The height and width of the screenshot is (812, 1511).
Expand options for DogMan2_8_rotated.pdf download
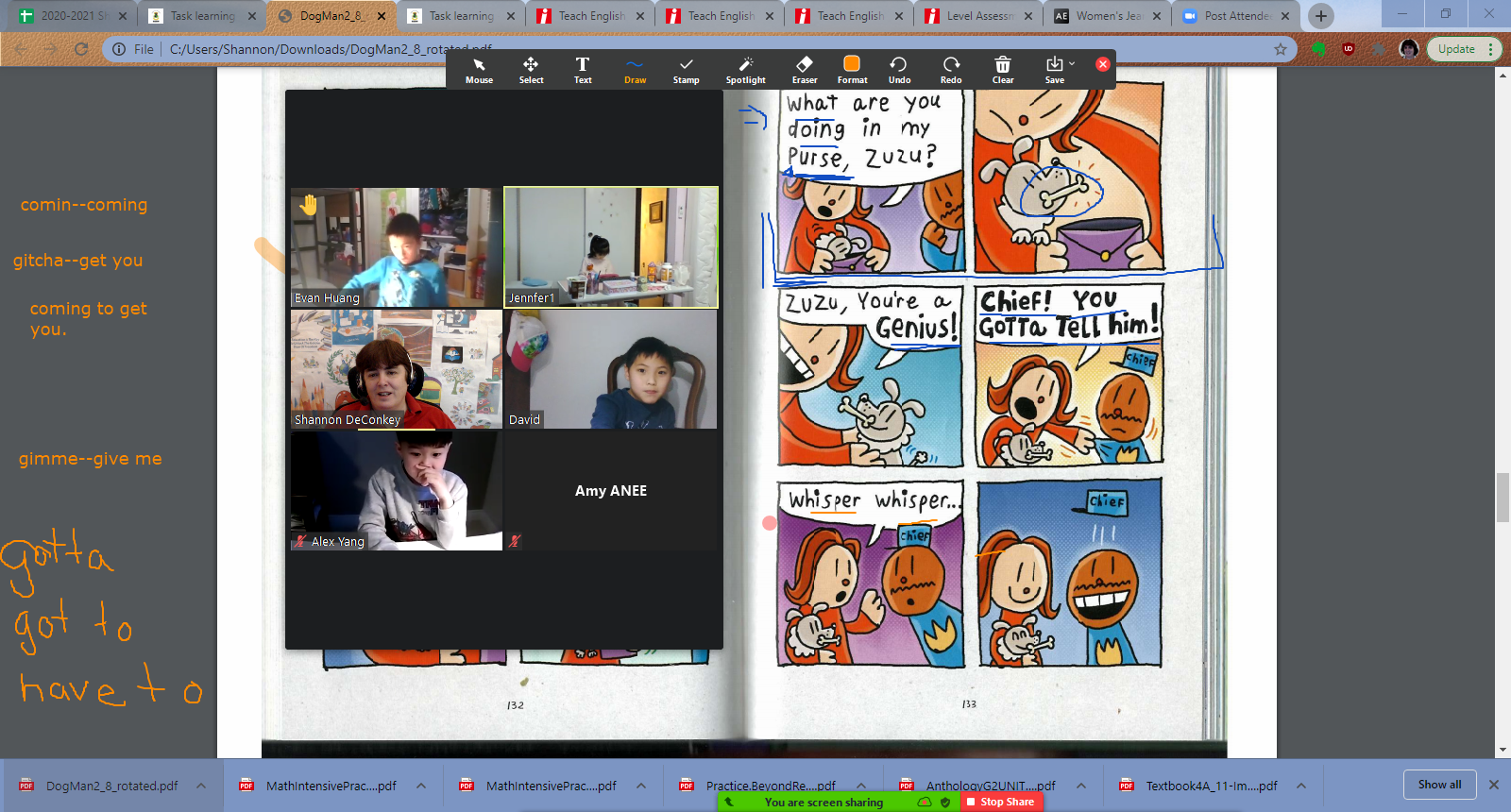point(201,786)
